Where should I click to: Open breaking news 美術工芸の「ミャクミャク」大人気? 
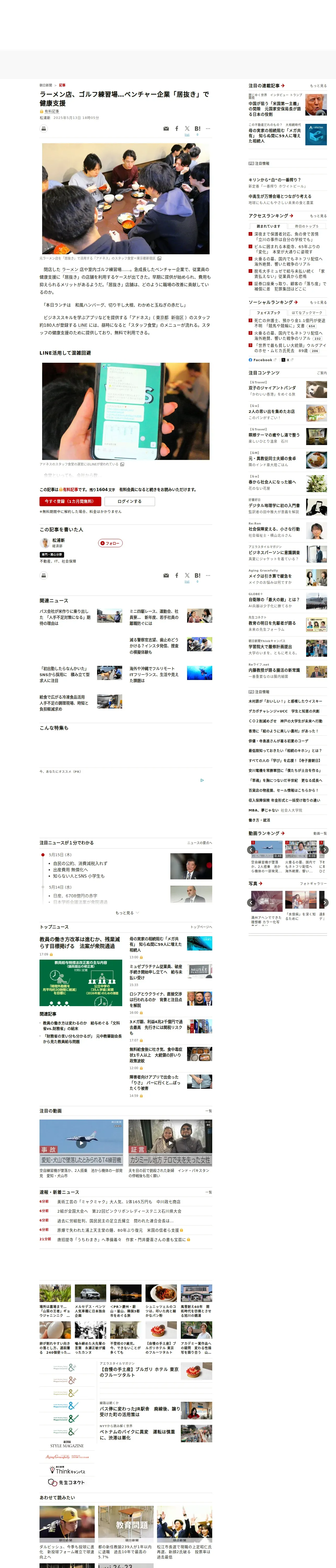119,1202
